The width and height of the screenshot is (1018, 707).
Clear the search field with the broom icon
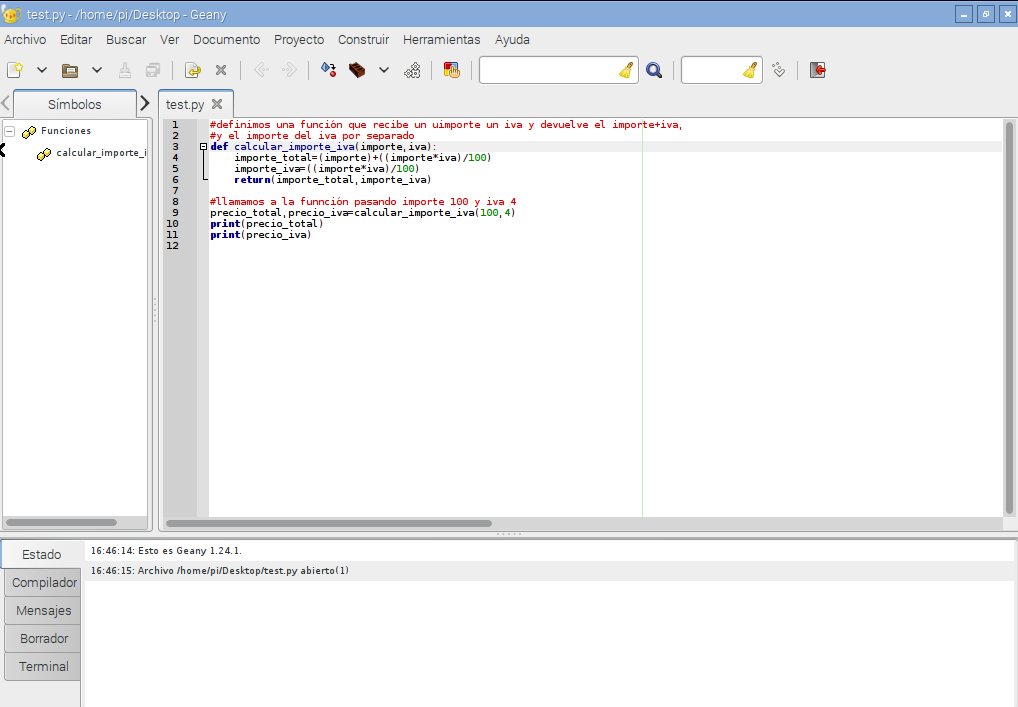[x=626, y=70]
